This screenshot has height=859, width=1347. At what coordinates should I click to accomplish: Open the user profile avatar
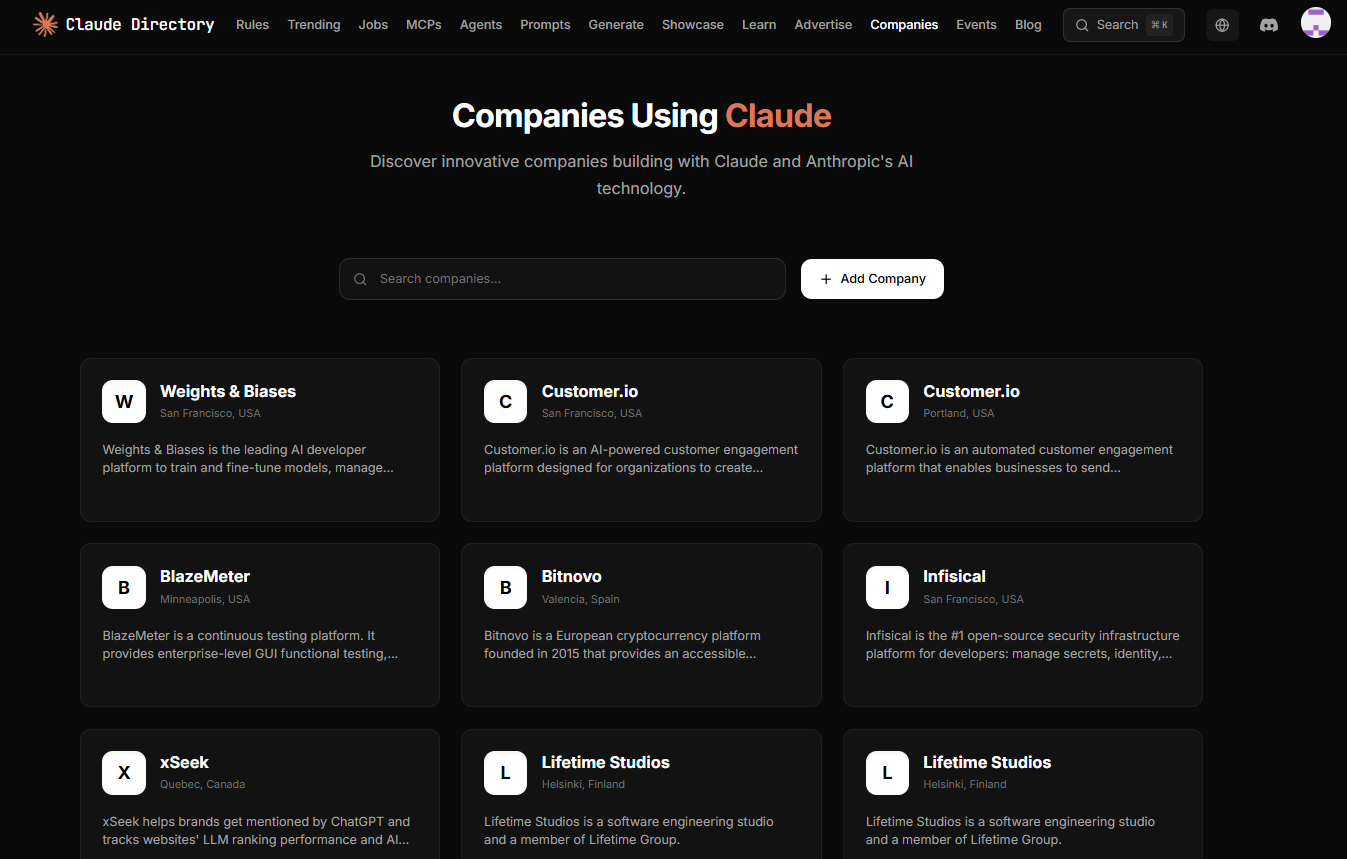pos(1316,23)
